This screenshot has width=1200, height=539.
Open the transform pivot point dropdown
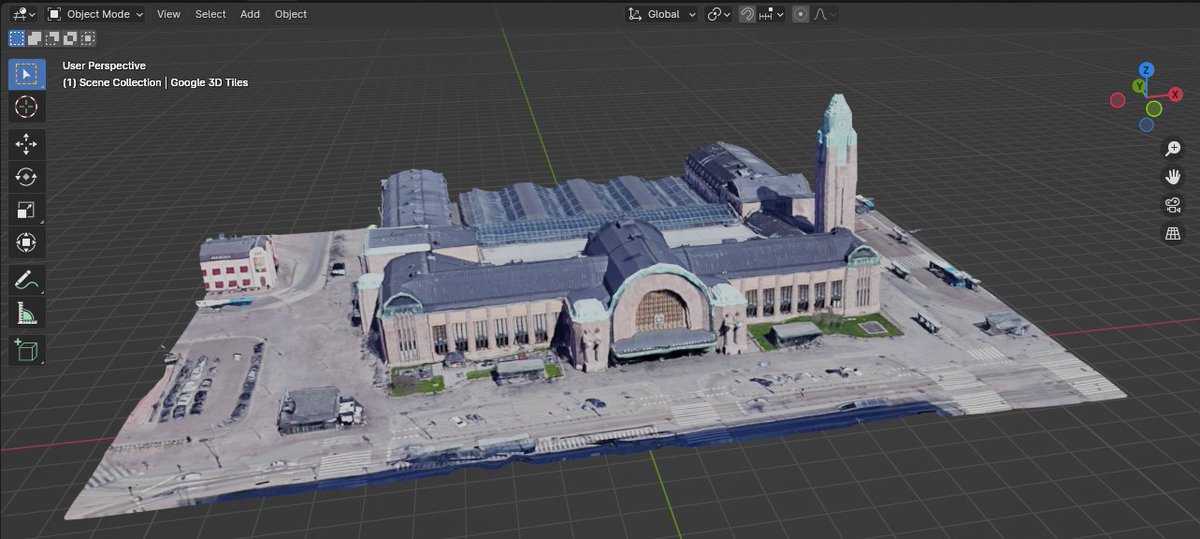[718, 14]
